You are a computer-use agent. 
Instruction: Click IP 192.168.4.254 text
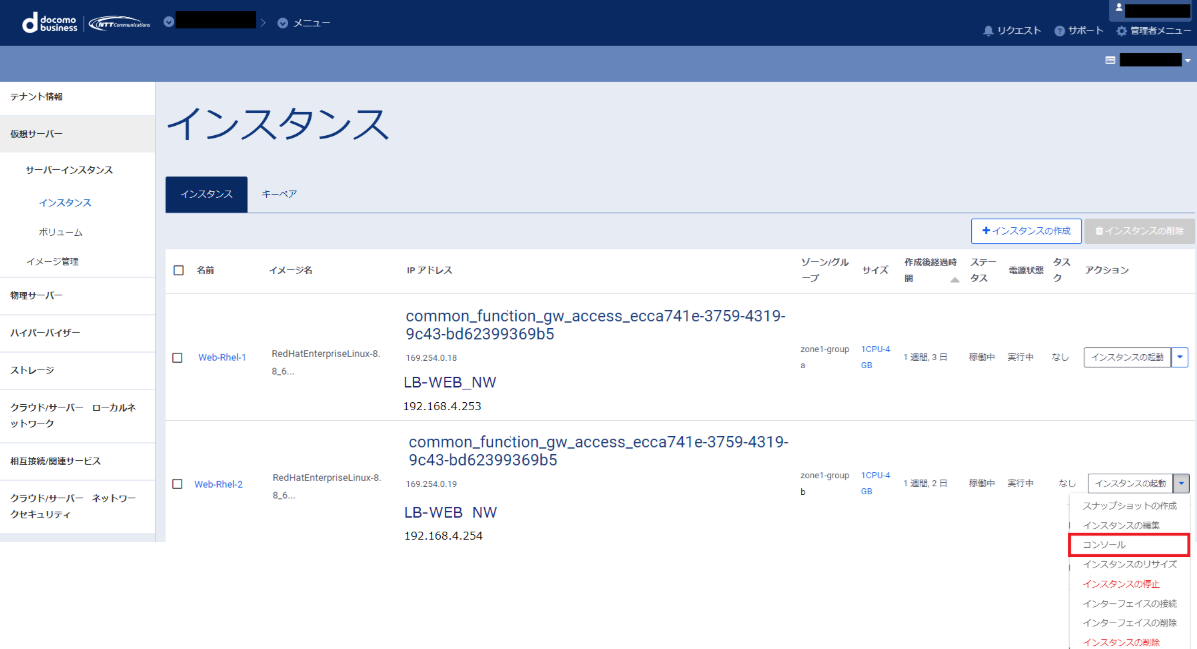[x=444, y=536]
